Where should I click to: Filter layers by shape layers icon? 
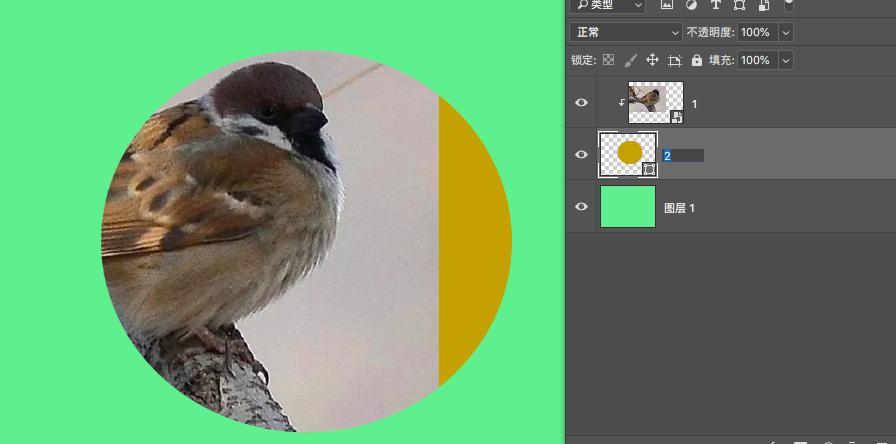pyautogui.click(x=739, y=5)
